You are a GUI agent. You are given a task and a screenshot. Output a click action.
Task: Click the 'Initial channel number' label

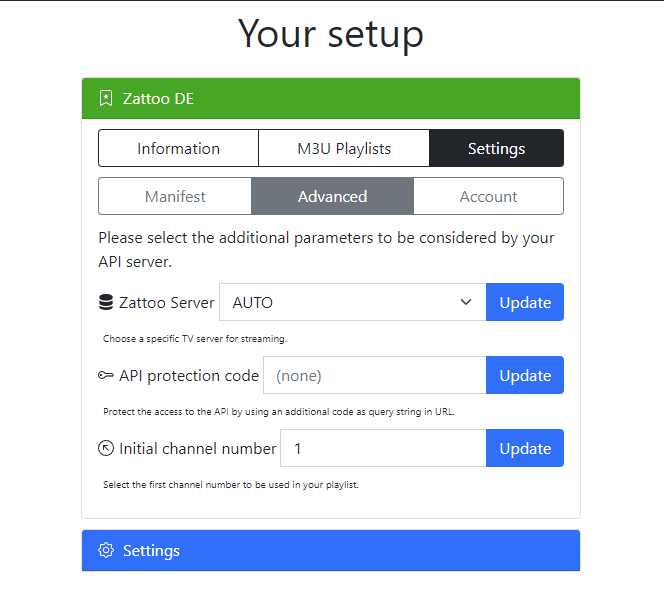[x=197, y=448]
